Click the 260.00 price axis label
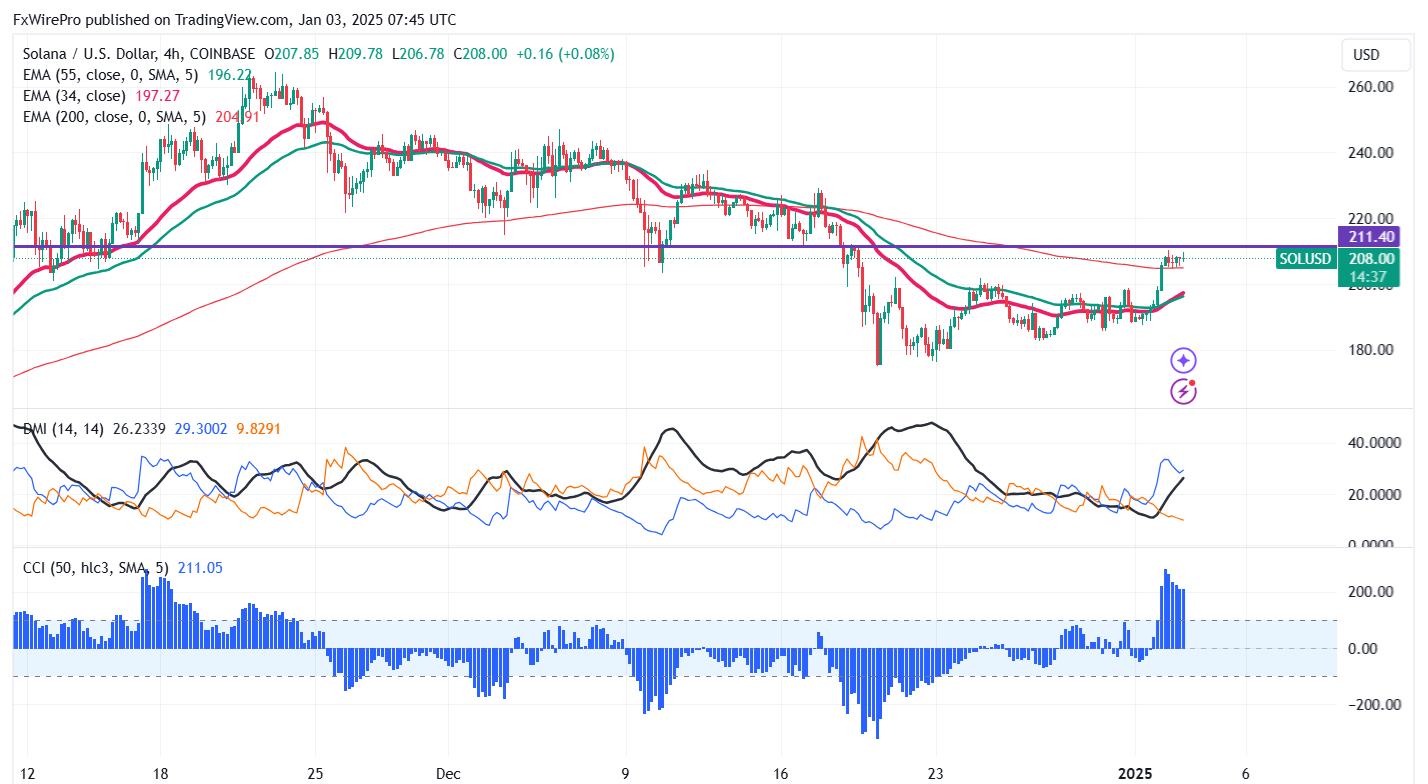This screenshot has width=1428, height=784. click(1370, 87)
